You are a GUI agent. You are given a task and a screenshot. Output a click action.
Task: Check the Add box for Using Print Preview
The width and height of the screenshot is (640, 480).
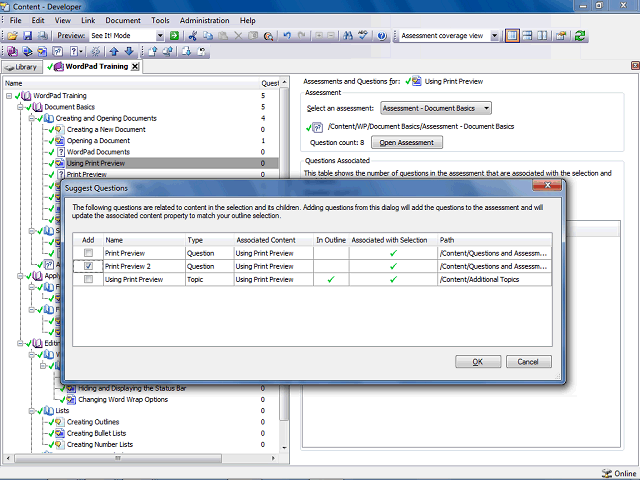click(x=88, y=279)
